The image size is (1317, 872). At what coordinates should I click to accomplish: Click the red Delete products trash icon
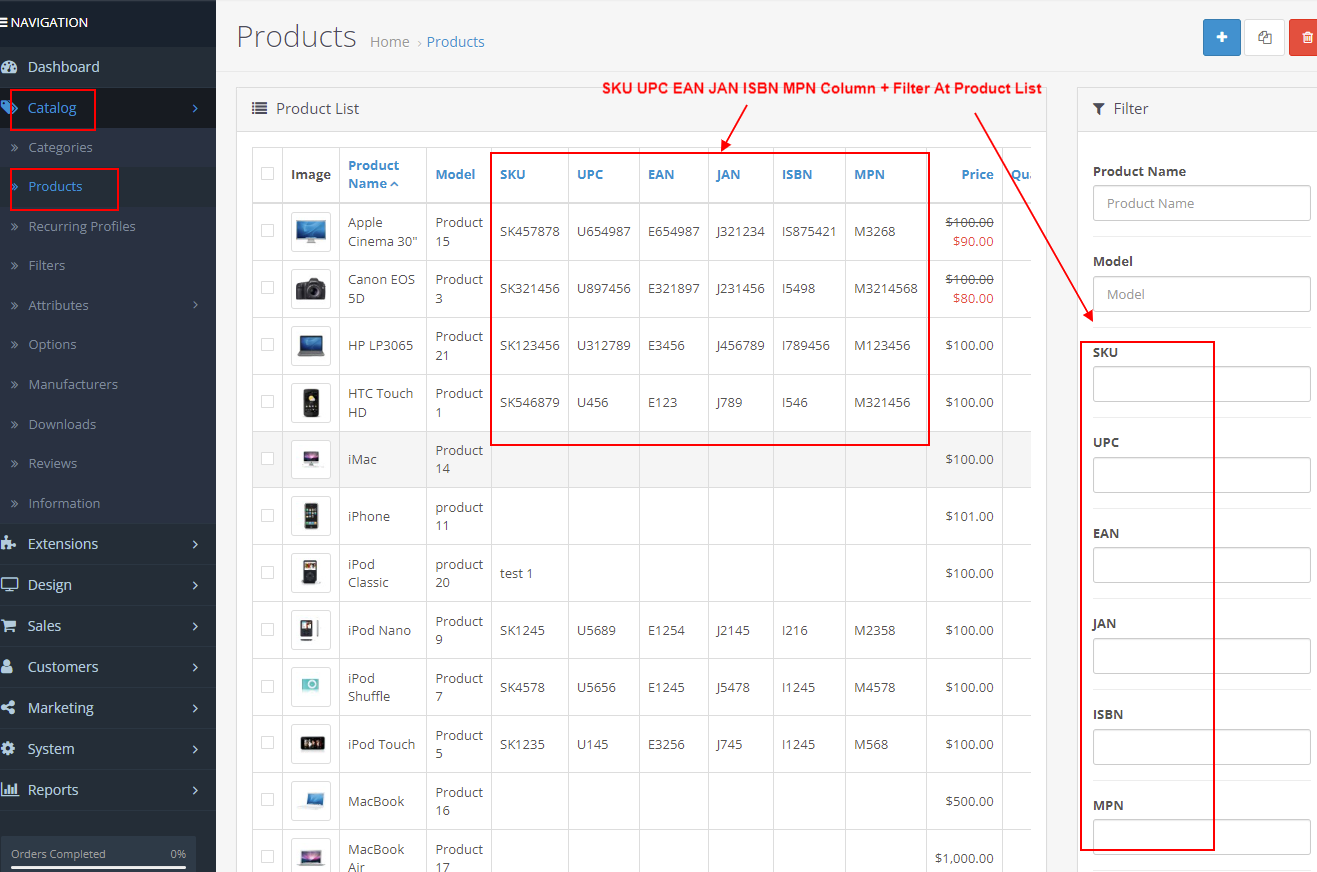point(1306,37)
